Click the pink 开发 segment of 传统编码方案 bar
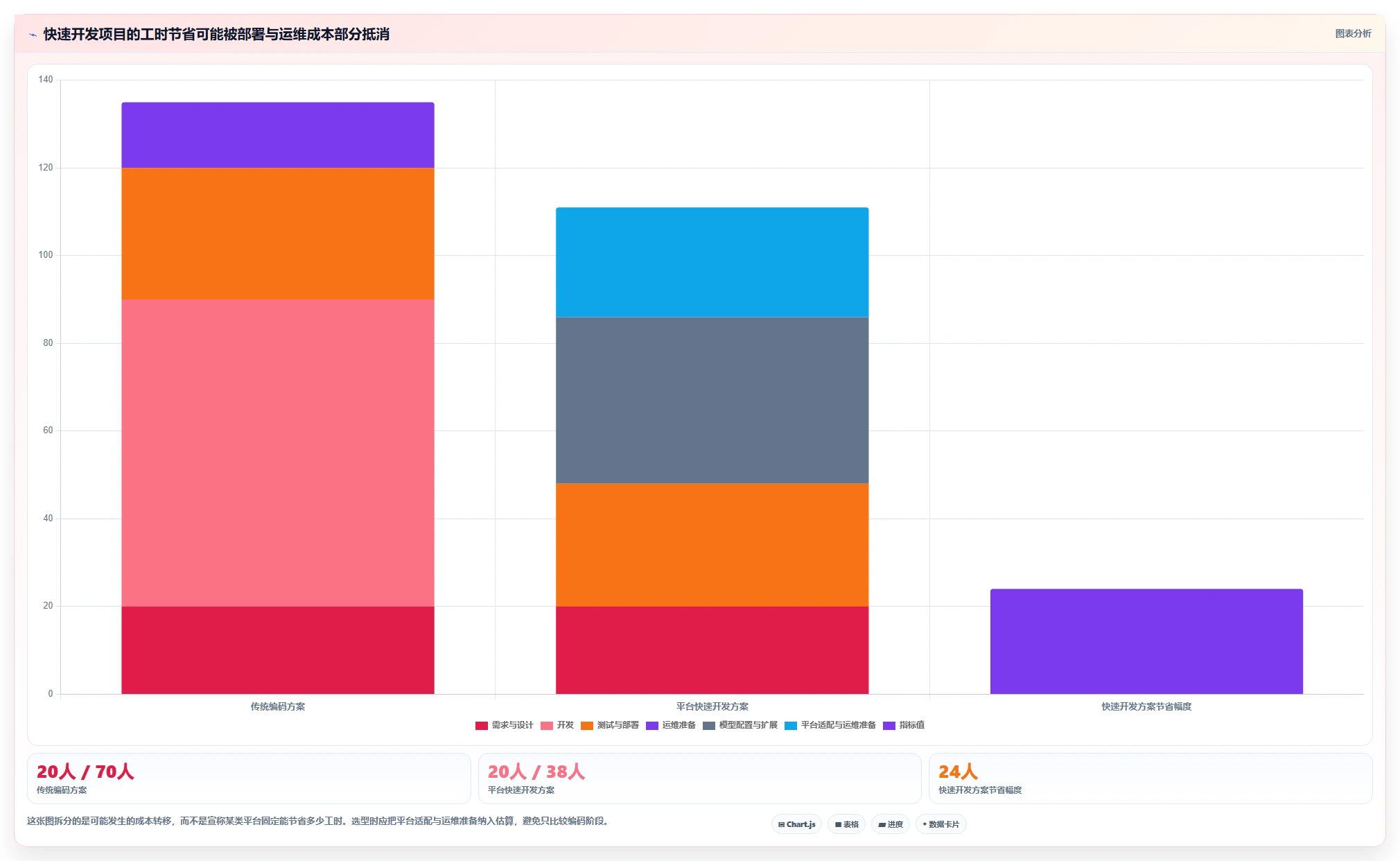The width and height of the screenshot is (1400, 861). [x=278, y=453]
